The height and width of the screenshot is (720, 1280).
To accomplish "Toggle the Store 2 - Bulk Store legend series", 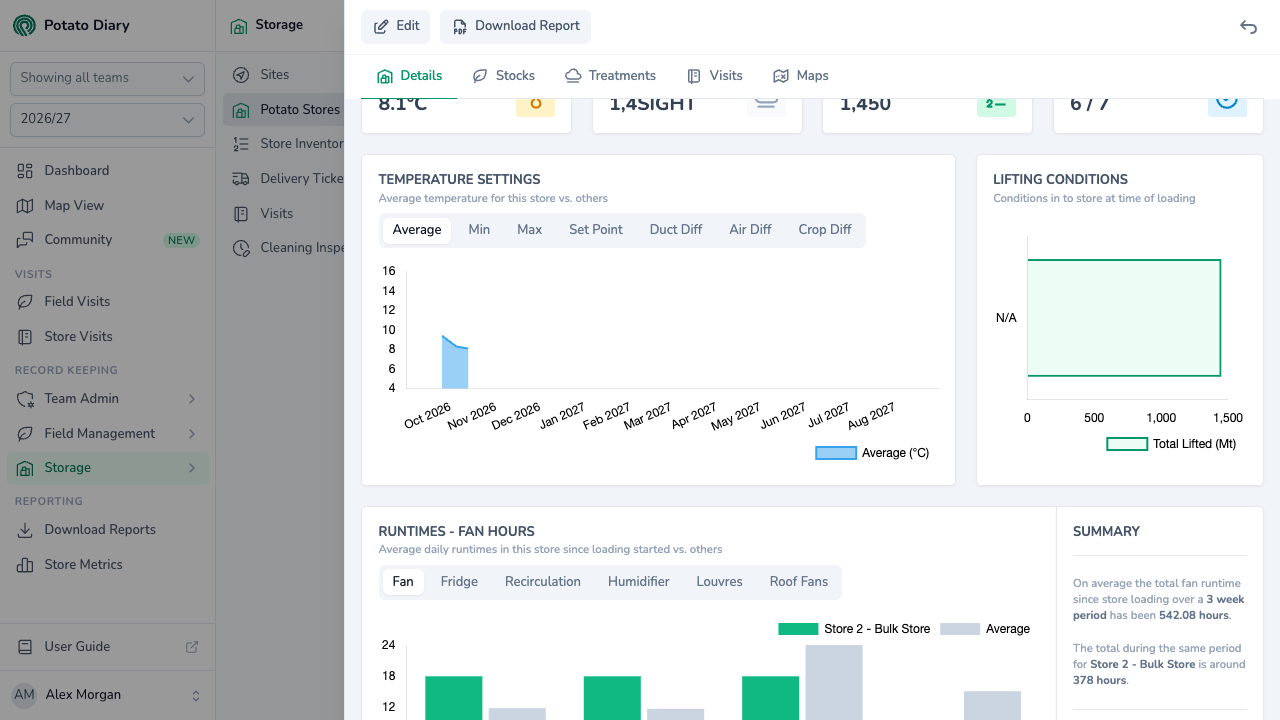I will (854, 629).
